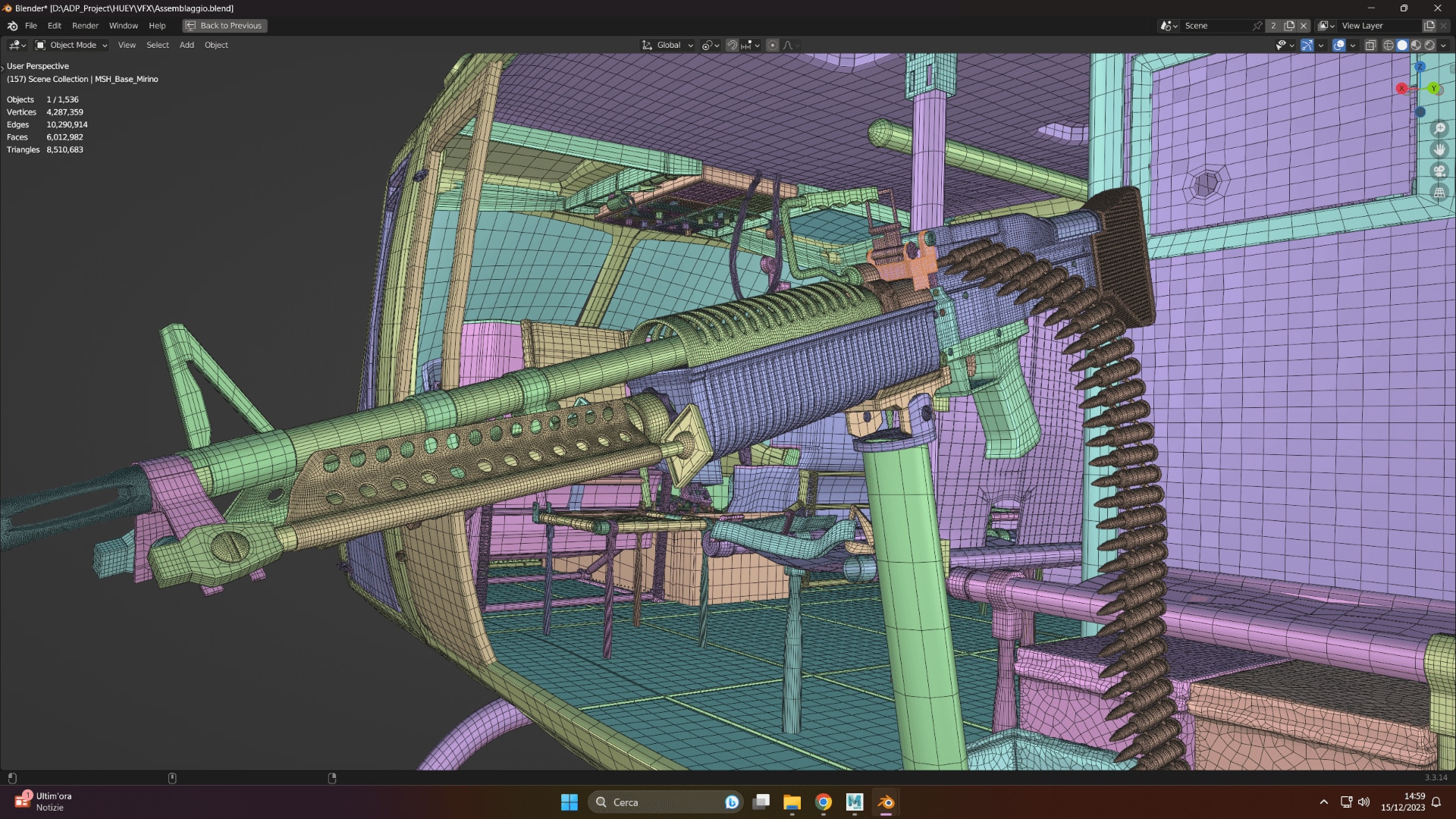1456x819 pixels.
Task: Switch to rendered shading
Action: pyautogui.click(x=1429, y=45)
